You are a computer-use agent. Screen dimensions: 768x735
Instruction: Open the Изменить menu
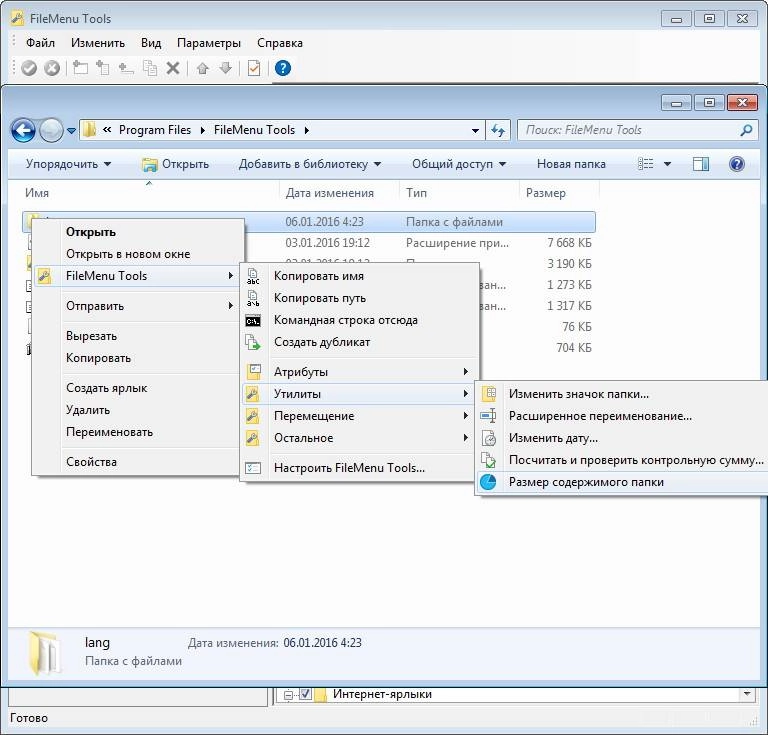click(x=98, y=43)
